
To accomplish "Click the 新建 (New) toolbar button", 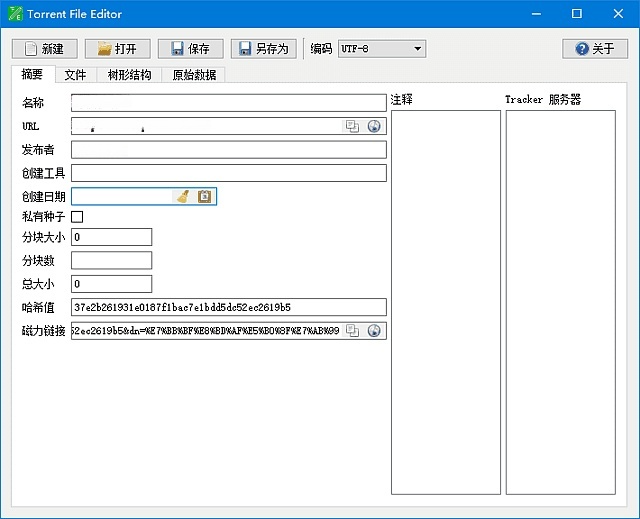I will tap(44, 49).
